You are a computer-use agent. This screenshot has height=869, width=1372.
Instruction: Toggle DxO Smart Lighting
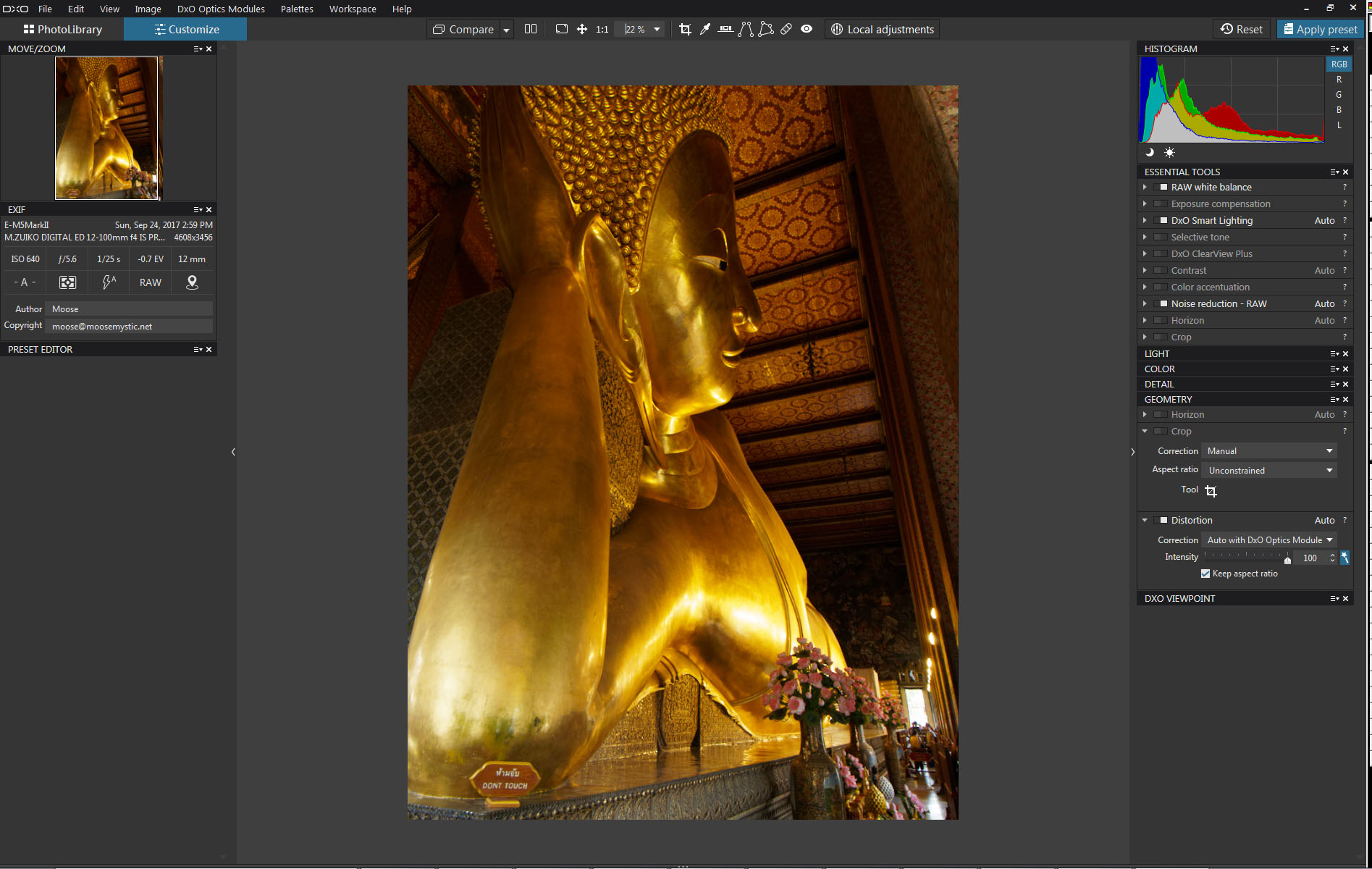(1161, 221)
